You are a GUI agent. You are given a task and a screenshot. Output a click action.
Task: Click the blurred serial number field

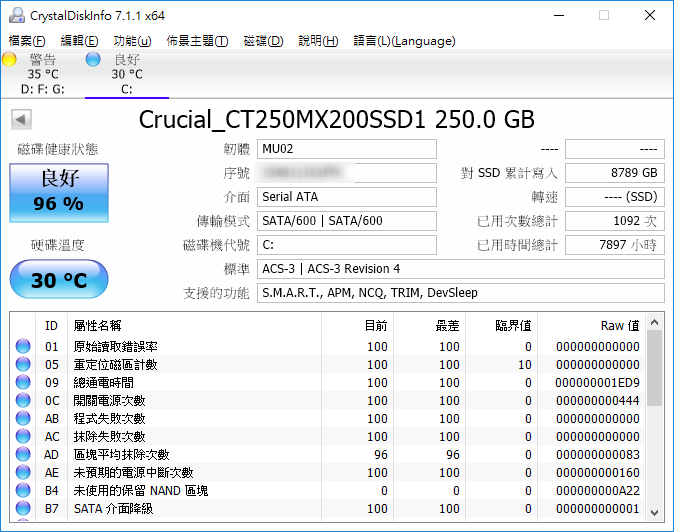point(346,173)
